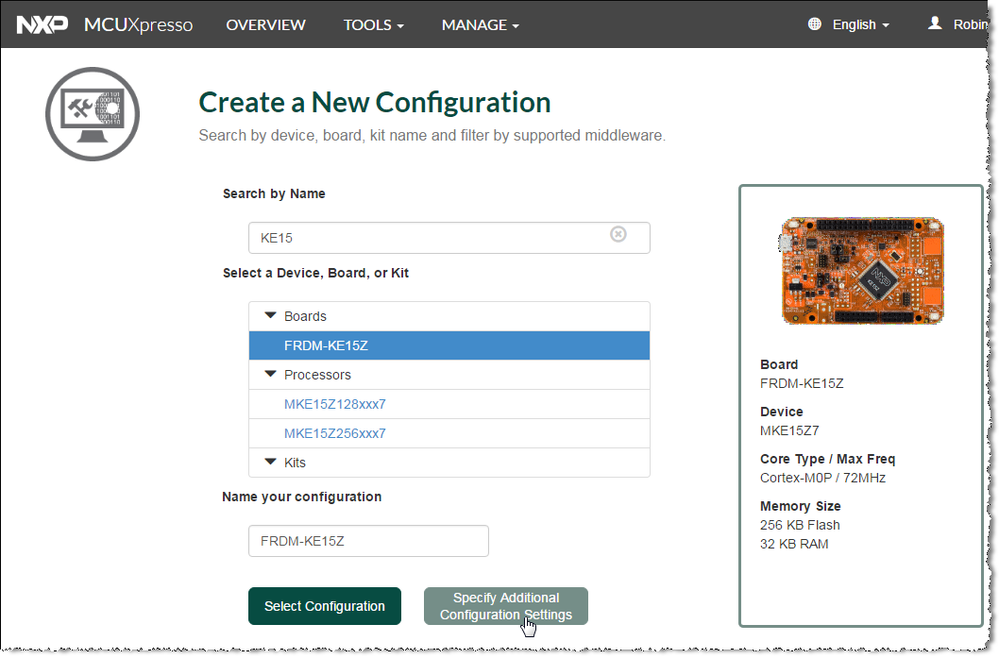This screenshot has height=656, width=999.
Task: Select the FRDM-KE15Z board entry
Action: 327,345
